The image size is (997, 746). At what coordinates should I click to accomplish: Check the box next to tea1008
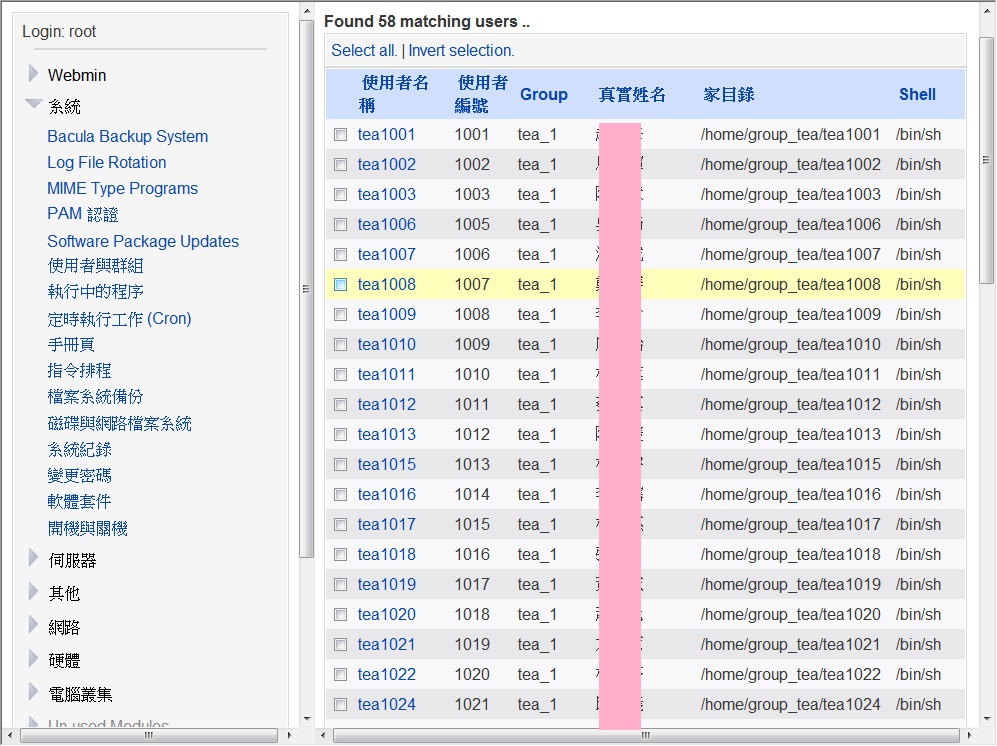point(341,284)
